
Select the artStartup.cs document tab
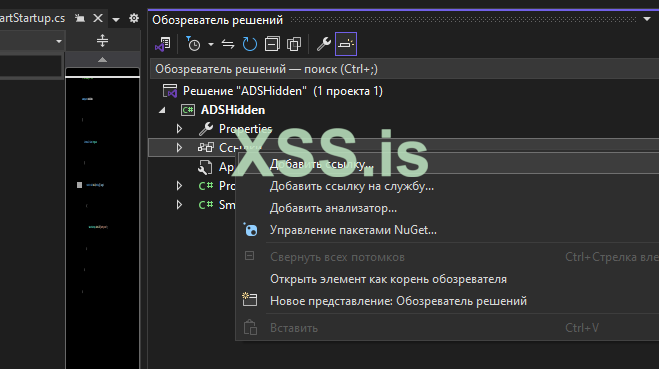point(32,18)
